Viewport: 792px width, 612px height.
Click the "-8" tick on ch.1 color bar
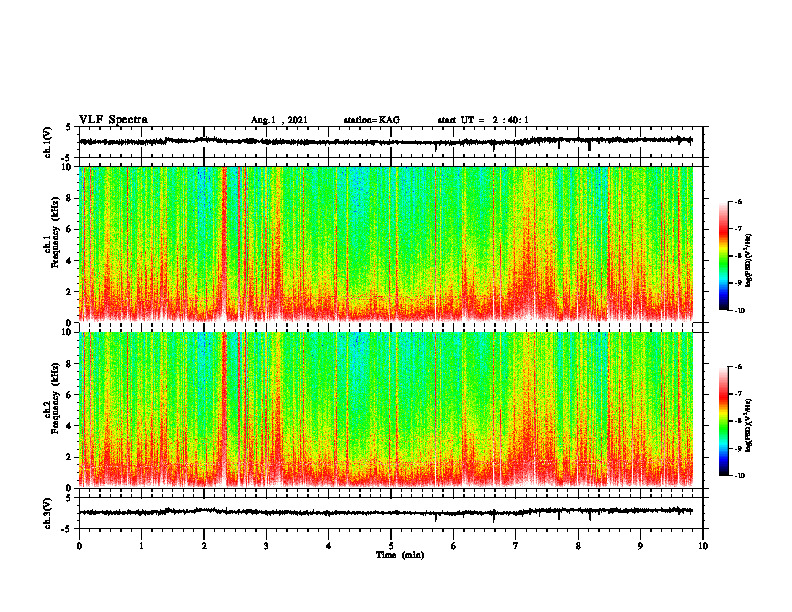[739, 256]
